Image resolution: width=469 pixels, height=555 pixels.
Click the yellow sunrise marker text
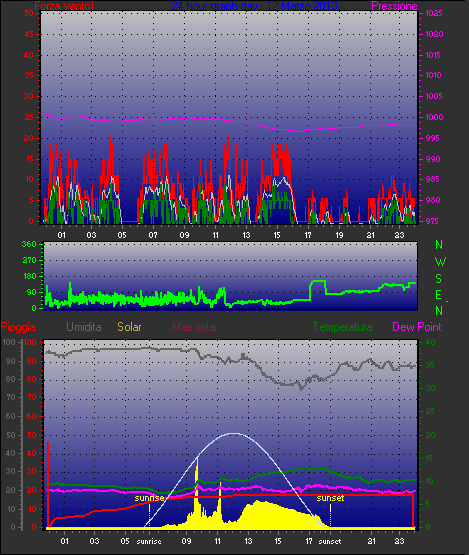point(149,498)
